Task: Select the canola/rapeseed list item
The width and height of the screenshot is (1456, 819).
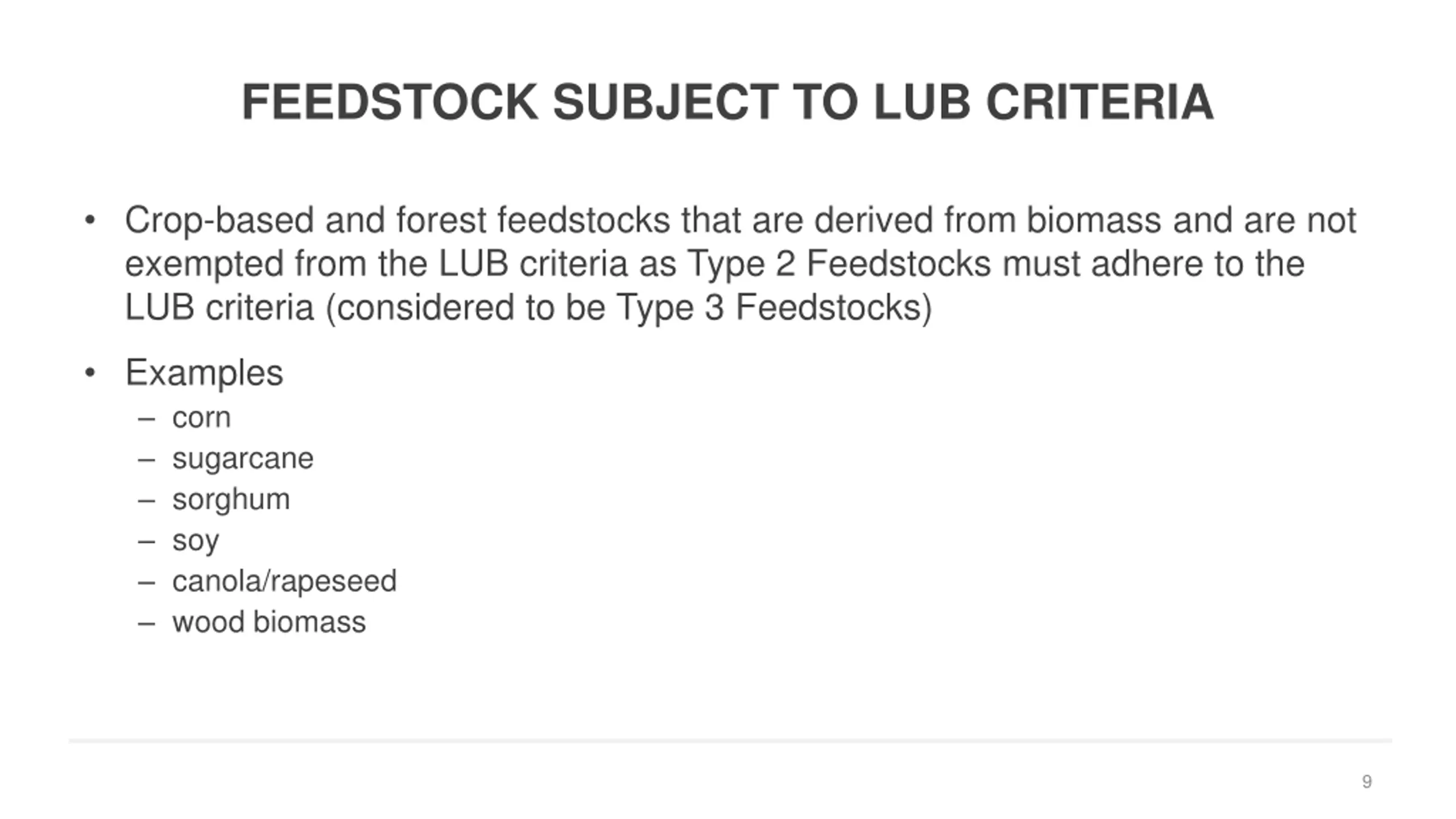Action: [x=284, y=582]
